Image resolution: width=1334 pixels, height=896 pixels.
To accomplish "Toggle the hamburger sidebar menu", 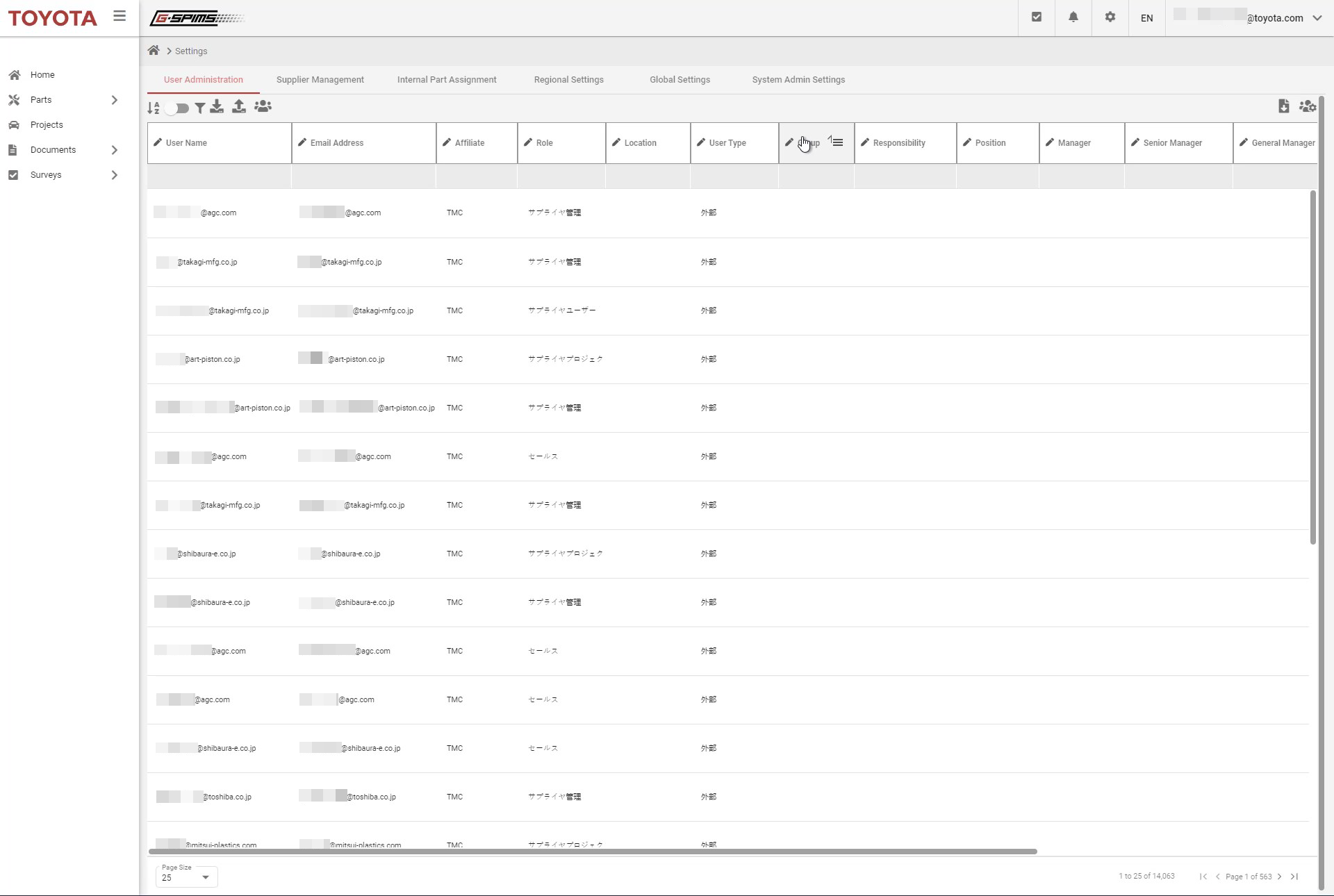I will tap(120, 16).
